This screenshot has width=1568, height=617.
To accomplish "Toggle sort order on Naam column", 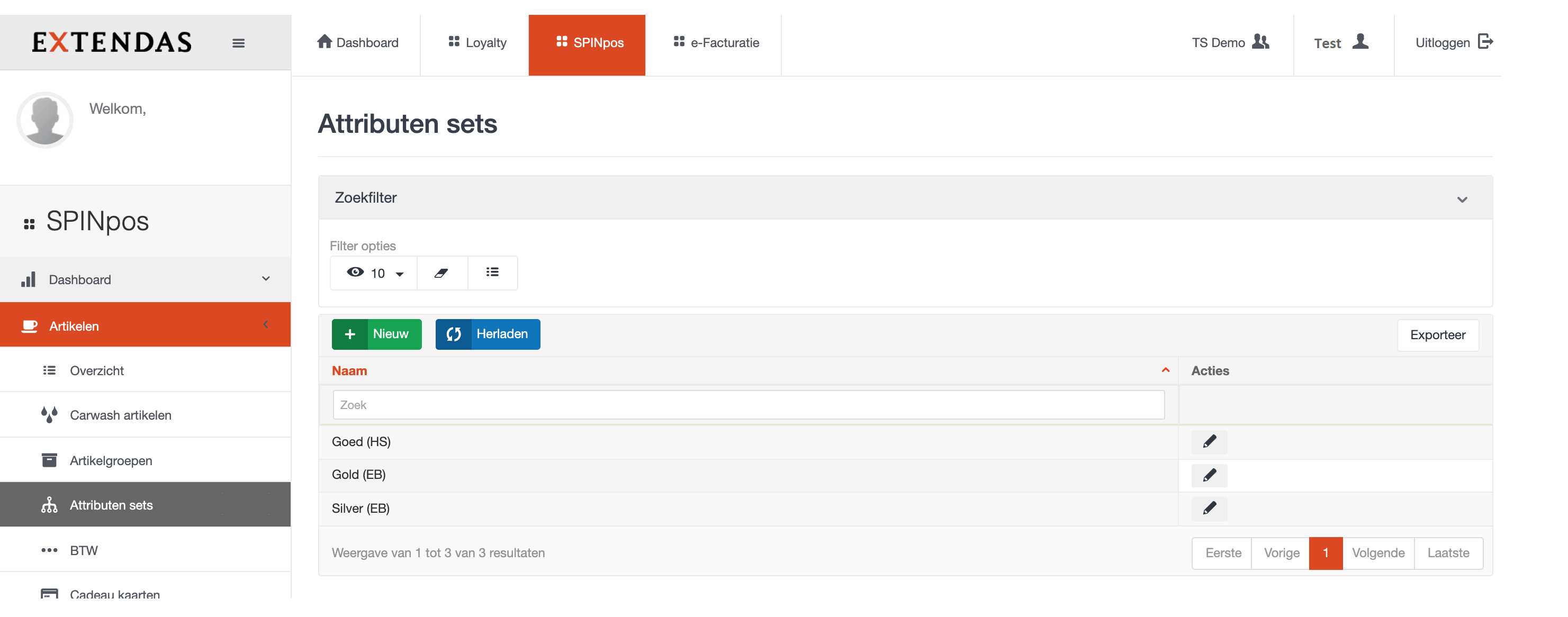I will (1165, 370).
